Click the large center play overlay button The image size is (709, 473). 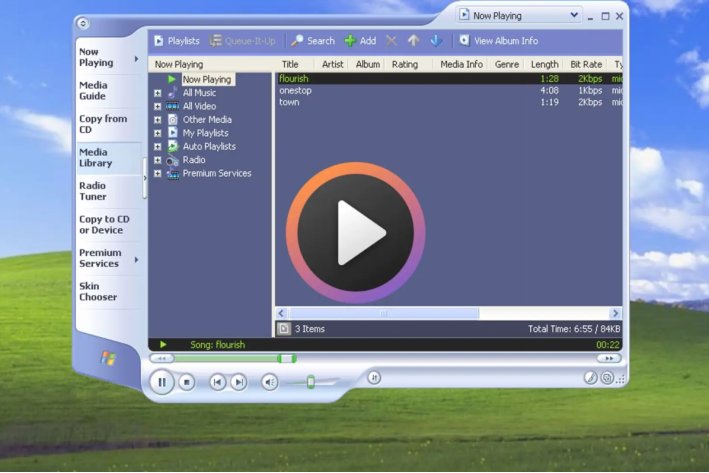pyautogui.click(x=355, y=232)
